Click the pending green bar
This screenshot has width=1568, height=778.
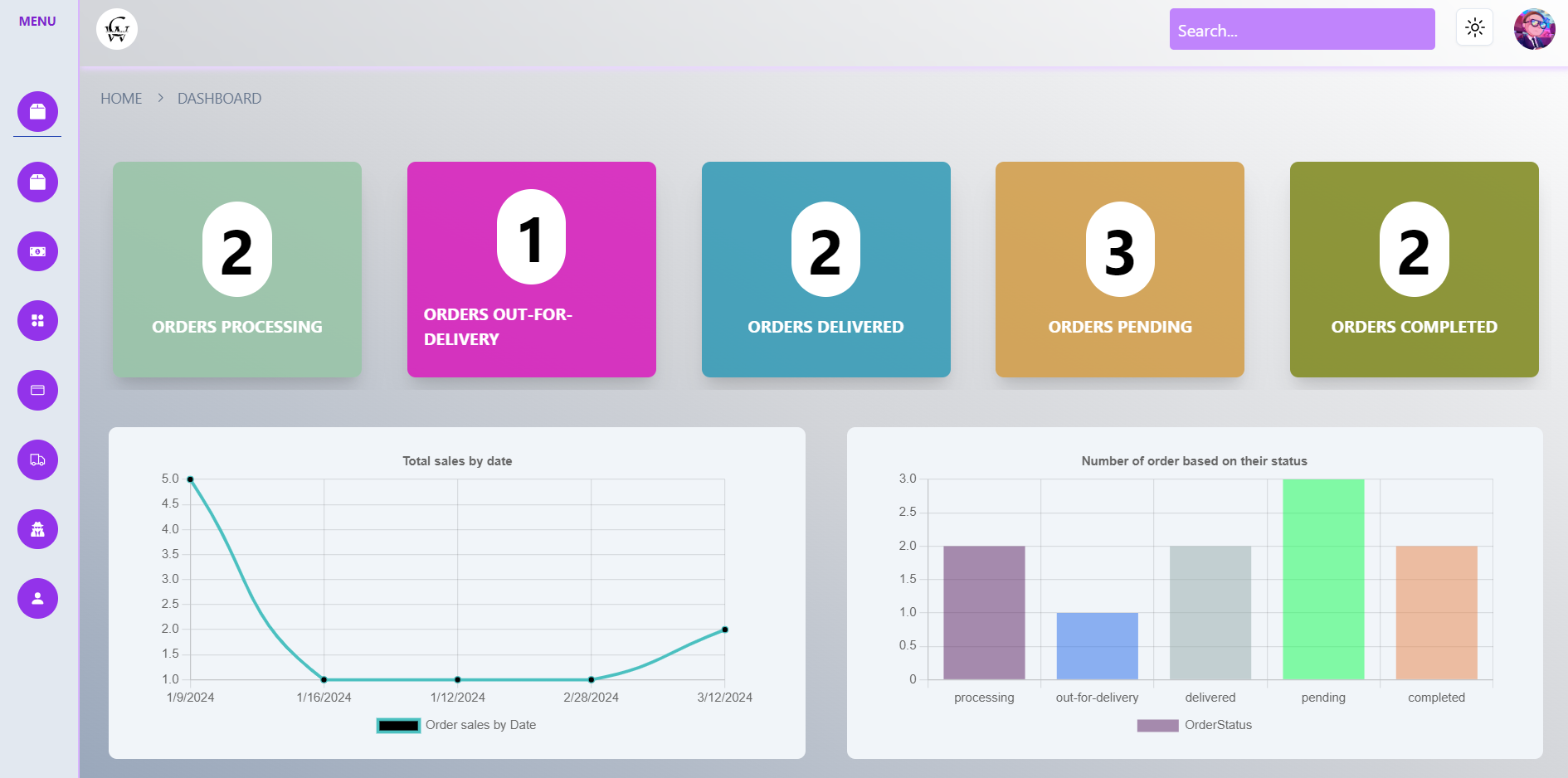[x=1323, y=580]
